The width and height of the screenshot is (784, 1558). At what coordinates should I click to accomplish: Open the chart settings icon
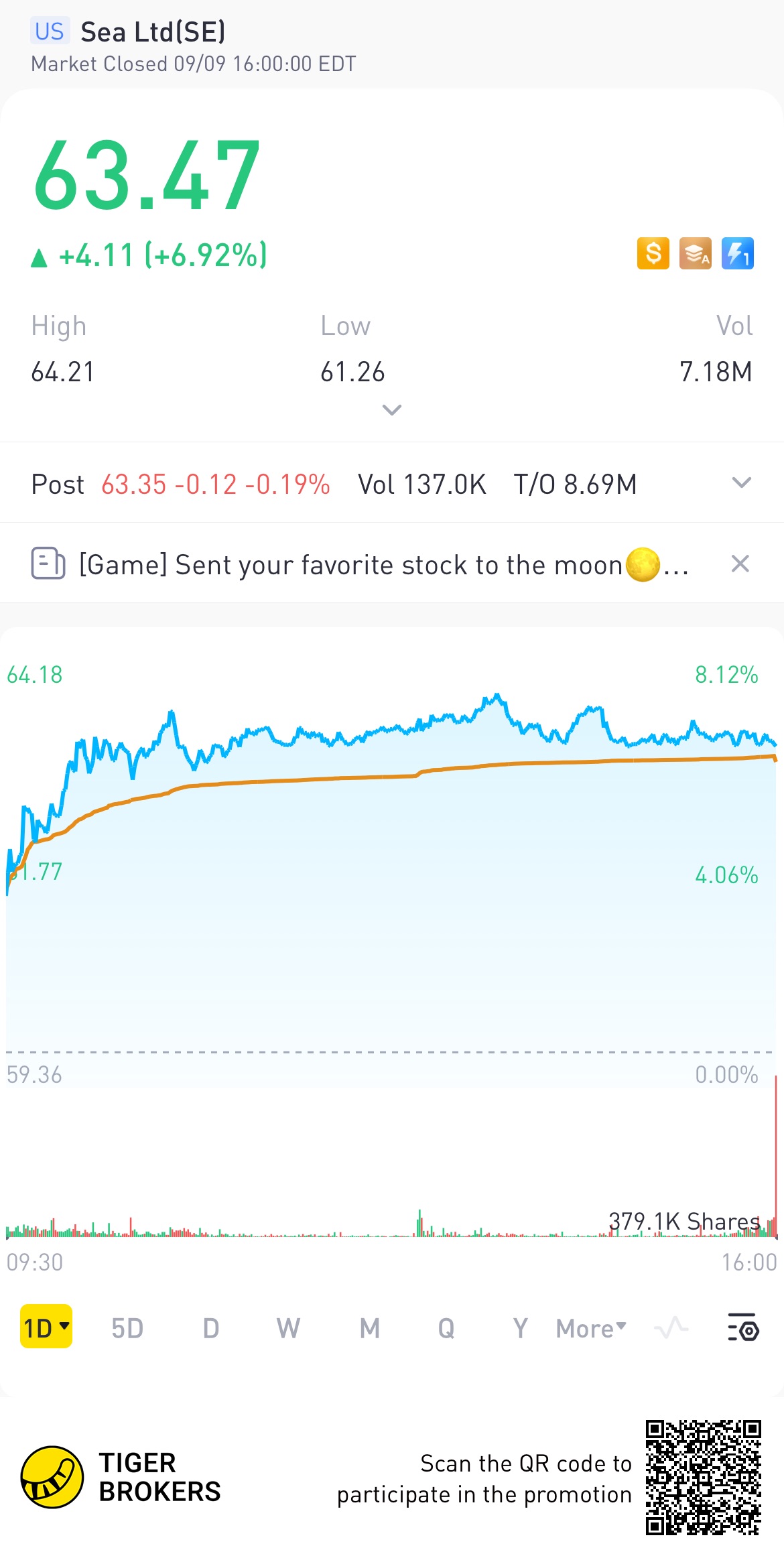(742, 1327)
